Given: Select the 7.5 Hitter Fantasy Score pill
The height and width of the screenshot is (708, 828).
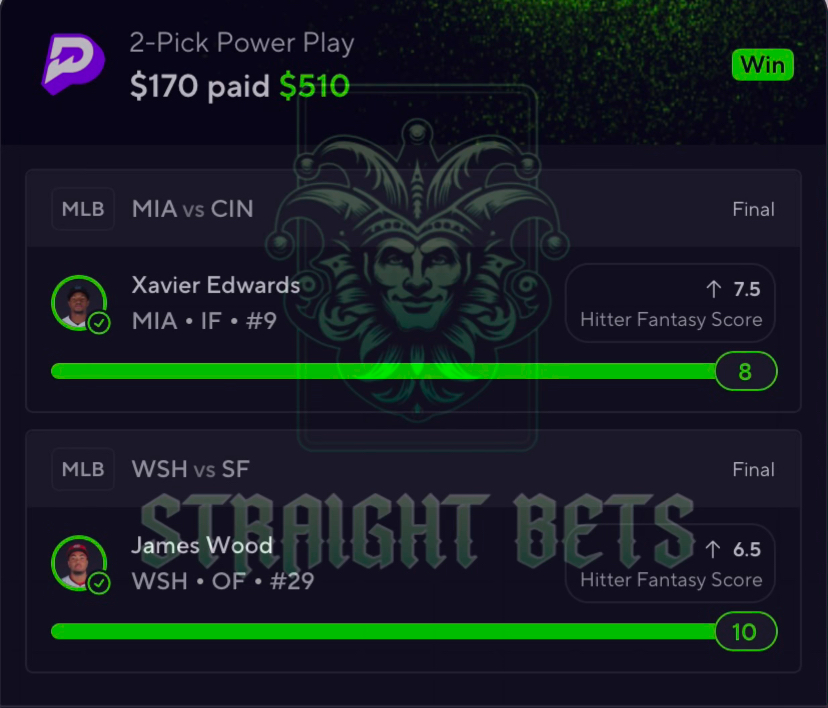Looking at the screenshot, I should pyautogui.click(x=670, y=303).
